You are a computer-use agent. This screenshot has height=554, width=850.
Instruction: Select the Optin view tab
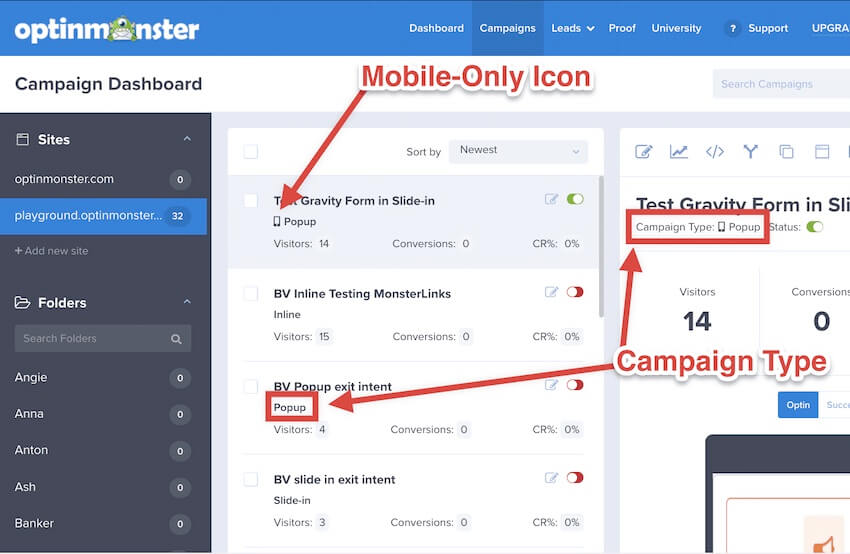798,405
